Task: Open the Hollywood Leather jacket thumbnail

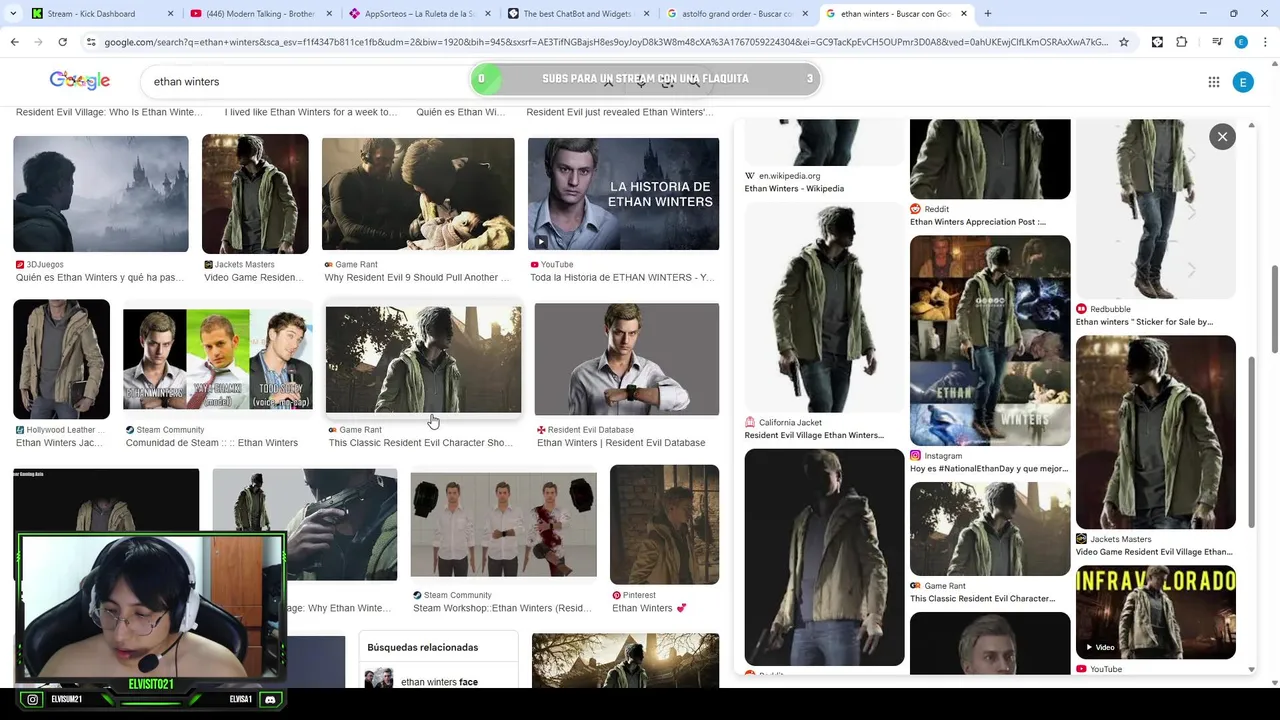Action: click(x=61, y=359)
